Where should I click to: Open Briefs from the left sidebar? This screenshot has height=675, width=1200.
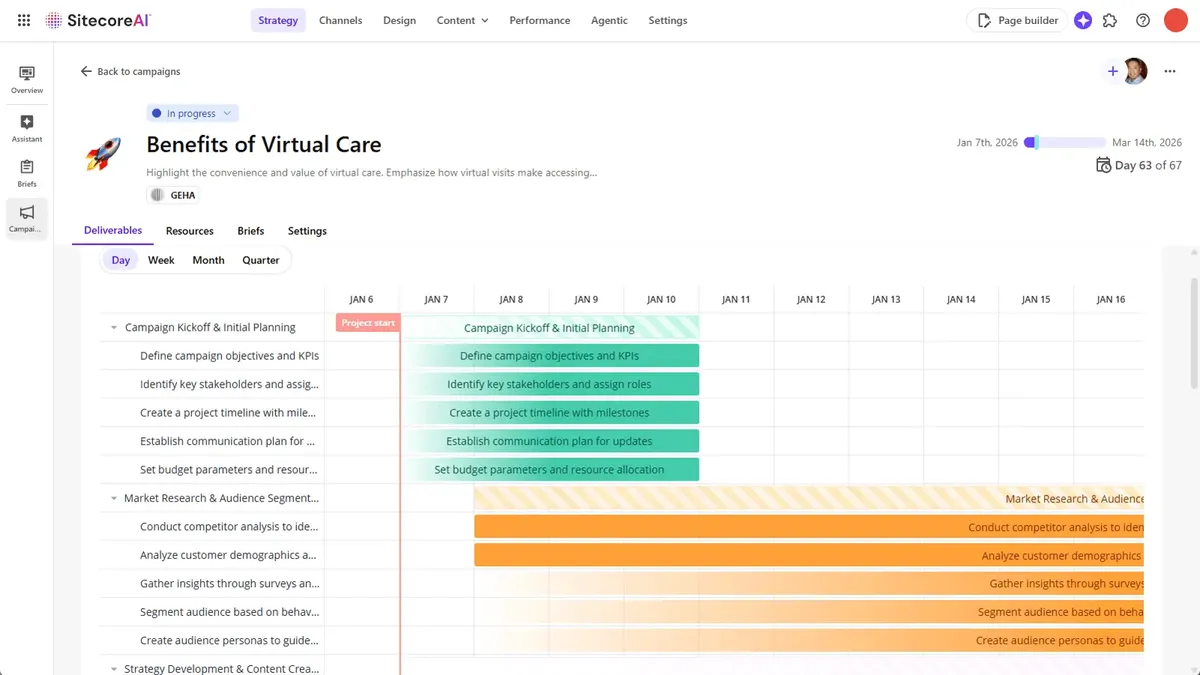click(26, 170)
